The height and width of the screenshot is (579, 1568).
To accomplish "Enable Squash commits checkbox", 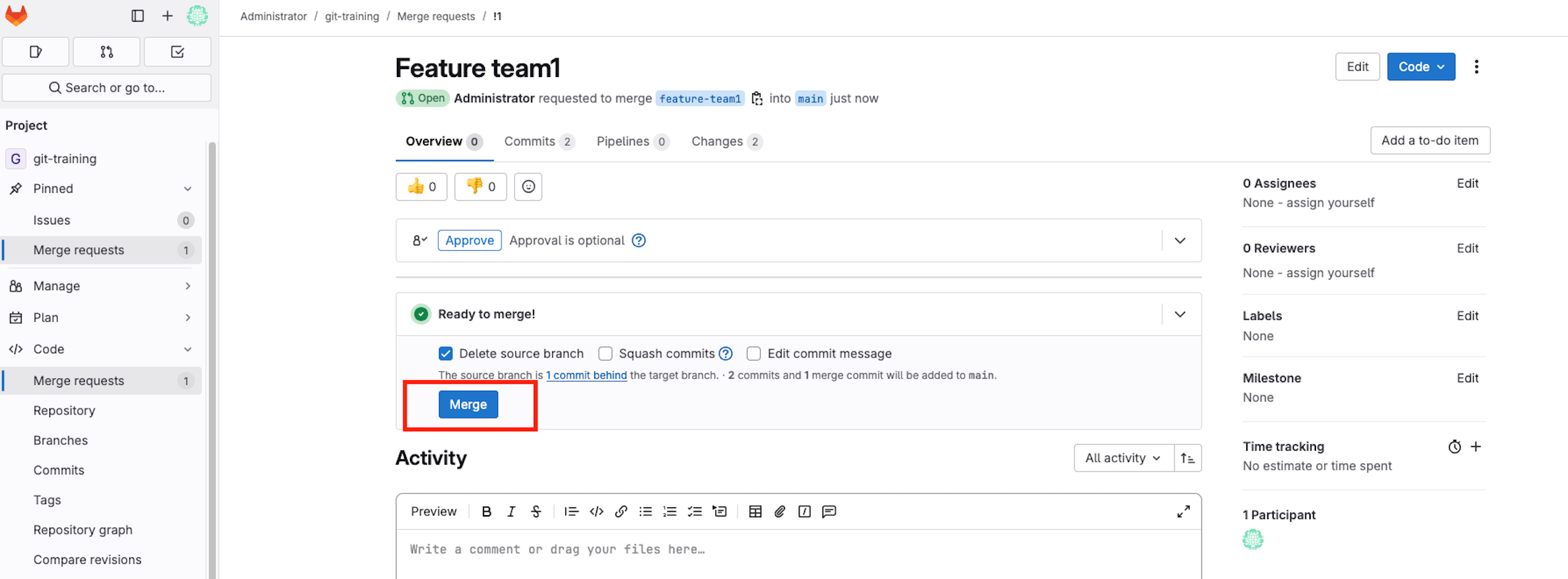I will (x=605, y=354).
